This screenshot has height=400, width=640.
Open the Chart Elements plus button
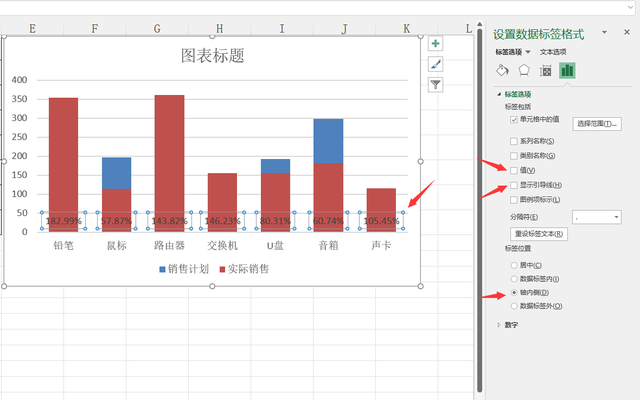pyautogui.click(x=436, y=43)
